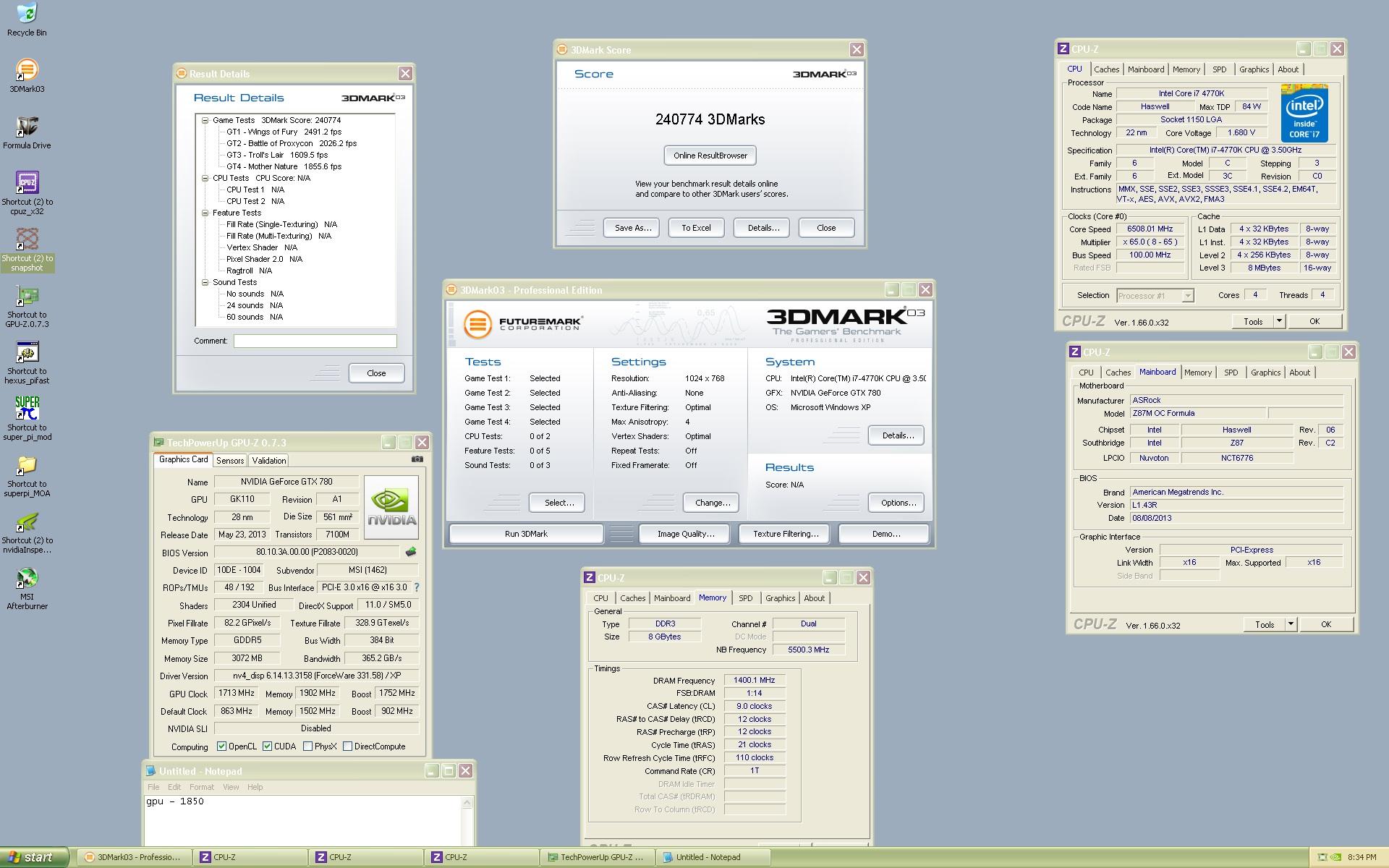Open the Tools dropdown arrow in CPU-Z Mainboard window
Viewport: 1389px width, 868px height.
click(1291, 624)
